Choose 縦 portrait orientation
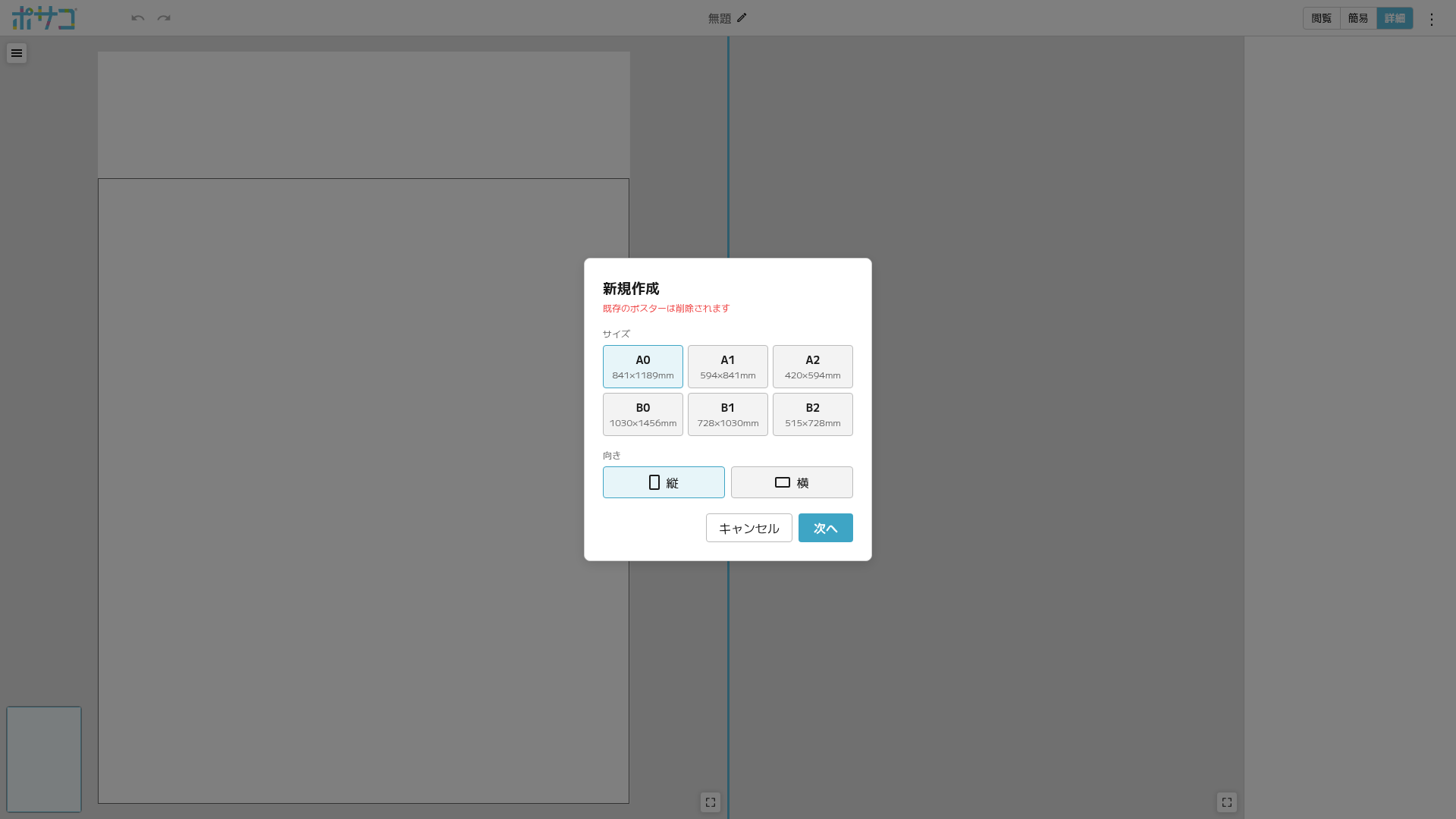Viewport: 1456px width, 819px height. (664, 482)
